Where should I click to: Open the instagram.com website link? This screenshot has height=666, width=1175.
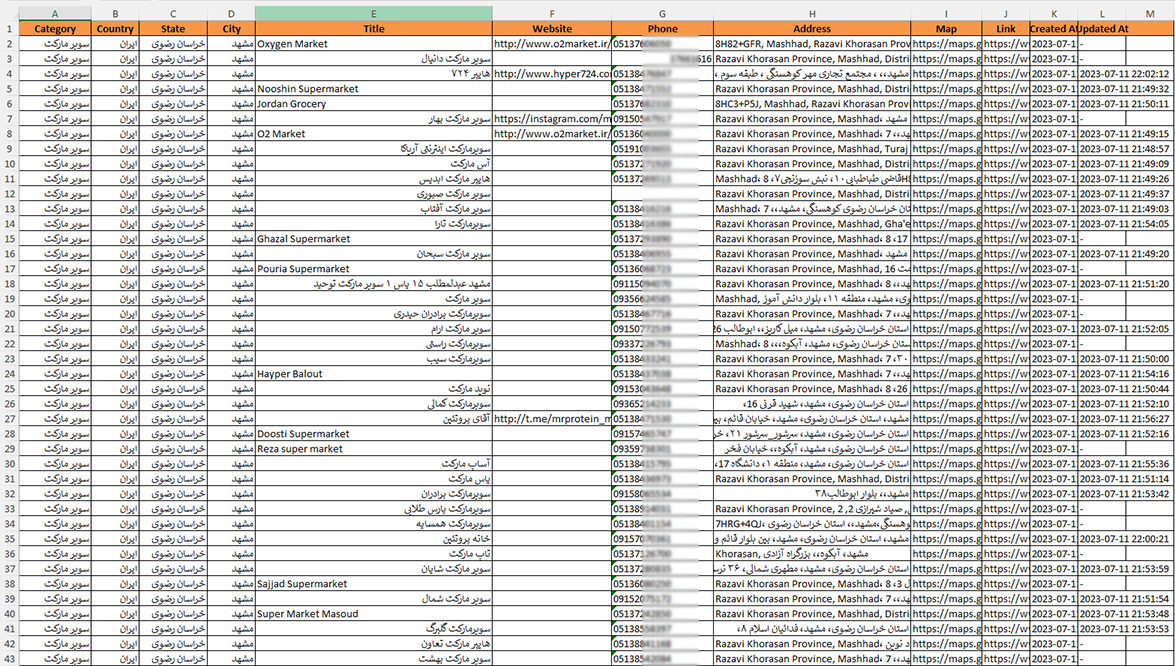click(552, 118)
